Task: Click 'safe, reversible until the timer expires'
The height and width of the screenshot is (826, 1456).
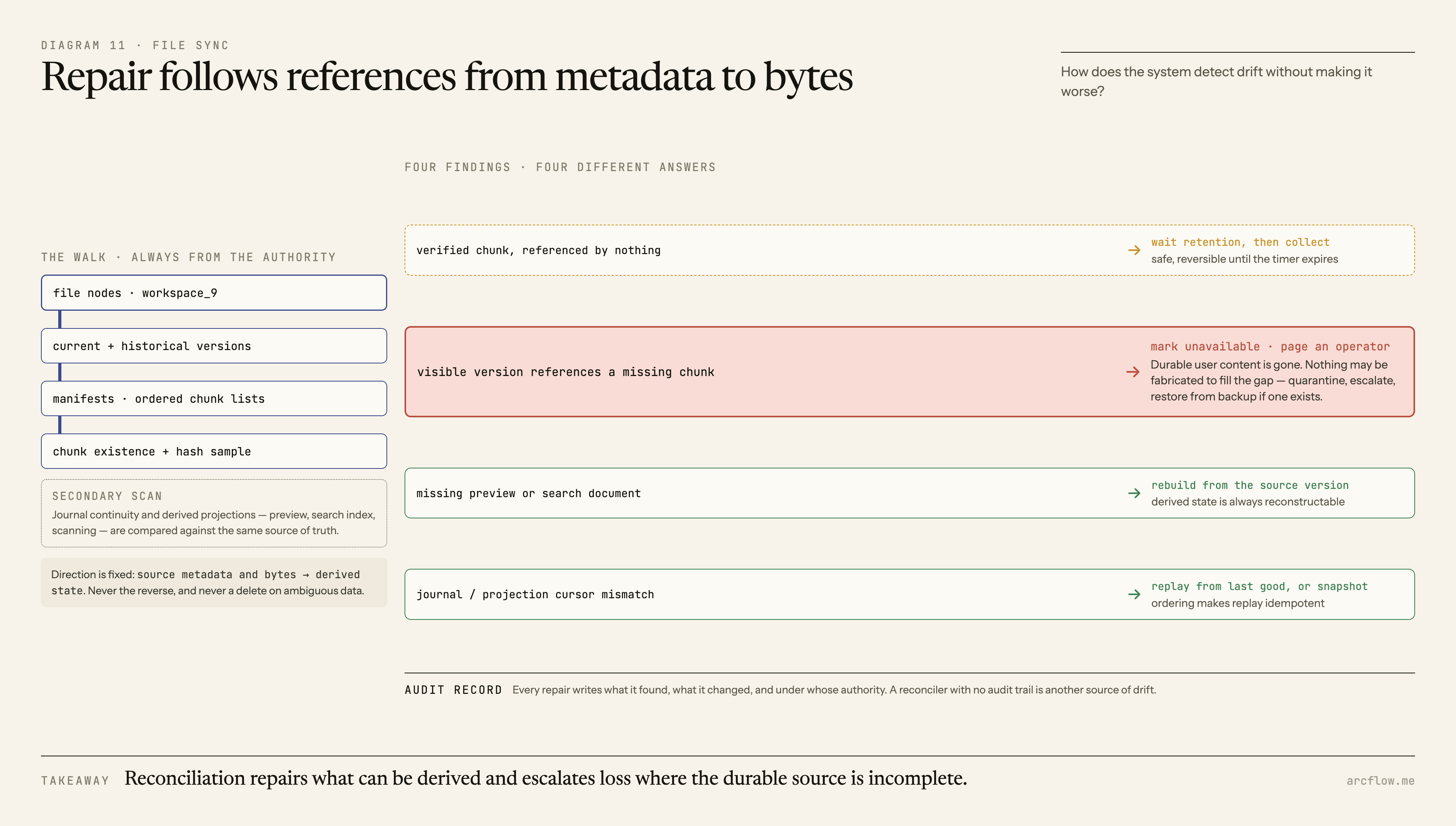Action: tap(1244, 259)
